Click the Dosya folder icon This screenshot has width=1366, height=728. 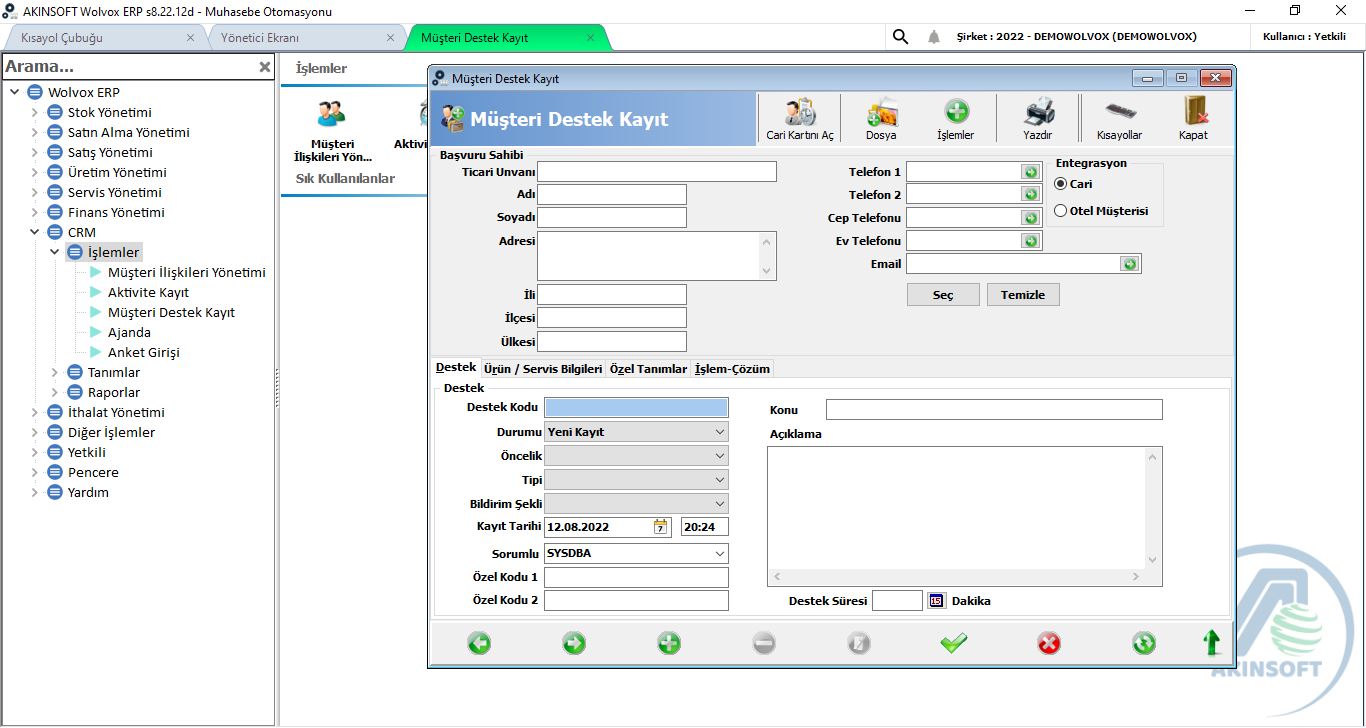point(881,112)
